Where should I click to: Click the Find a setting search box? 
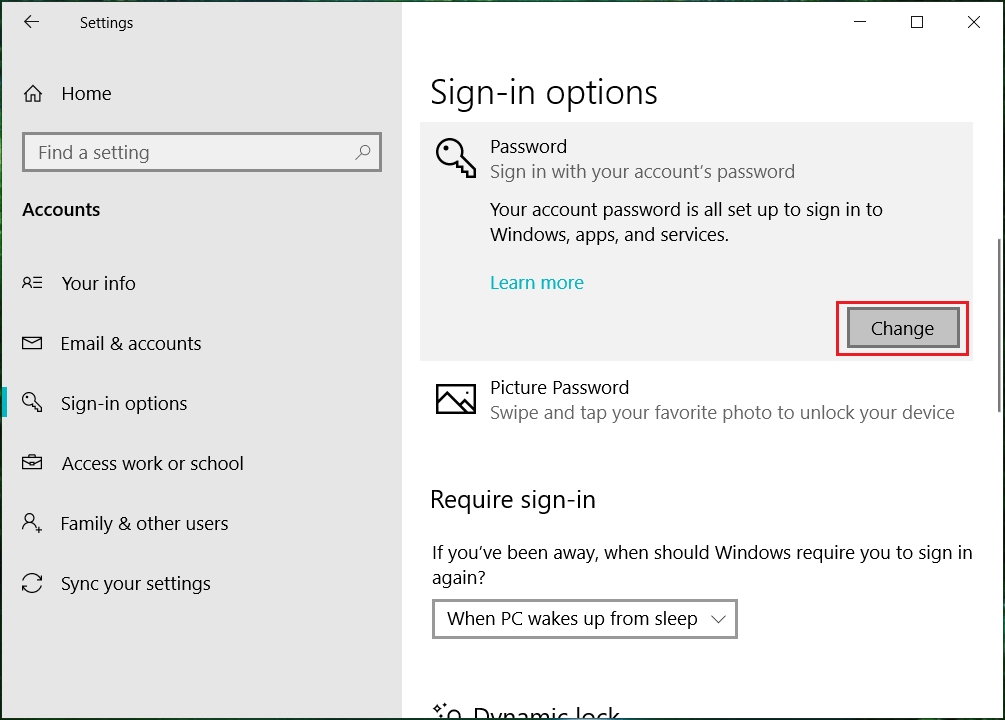pos(190,152)
